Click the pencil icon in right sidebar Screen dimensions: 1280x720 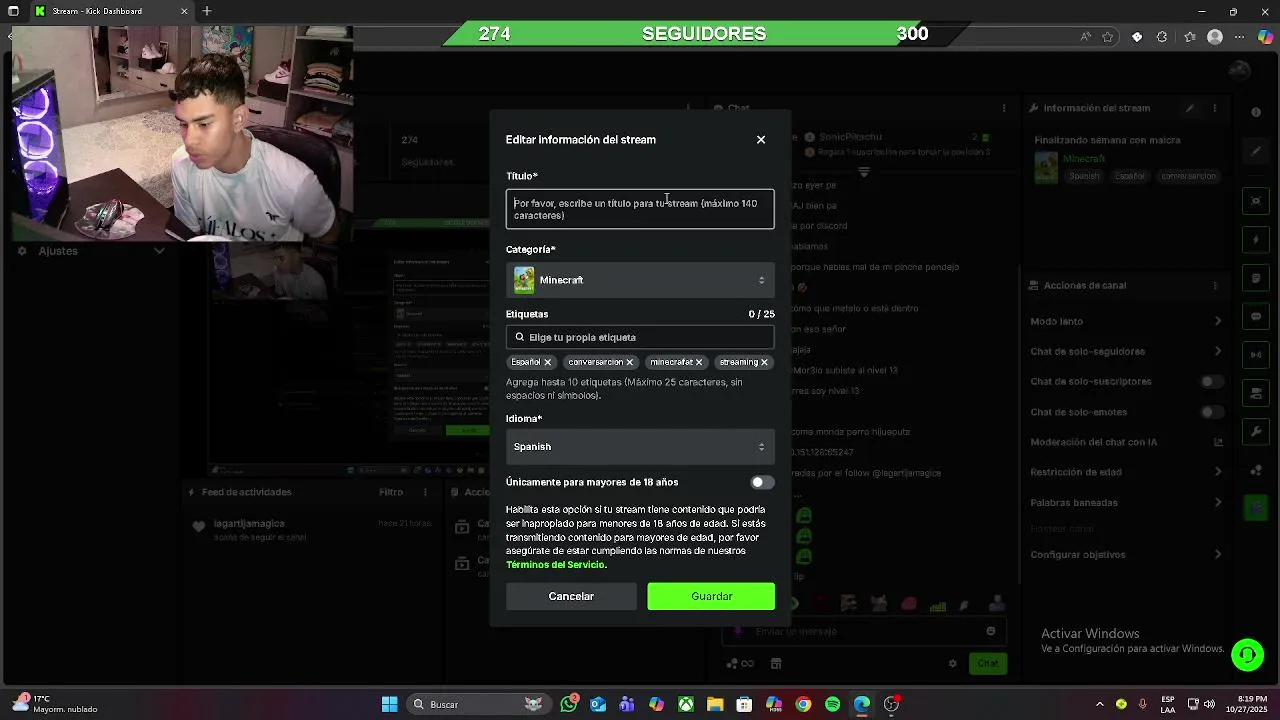pyautogui.click(x=1256, y=152)
